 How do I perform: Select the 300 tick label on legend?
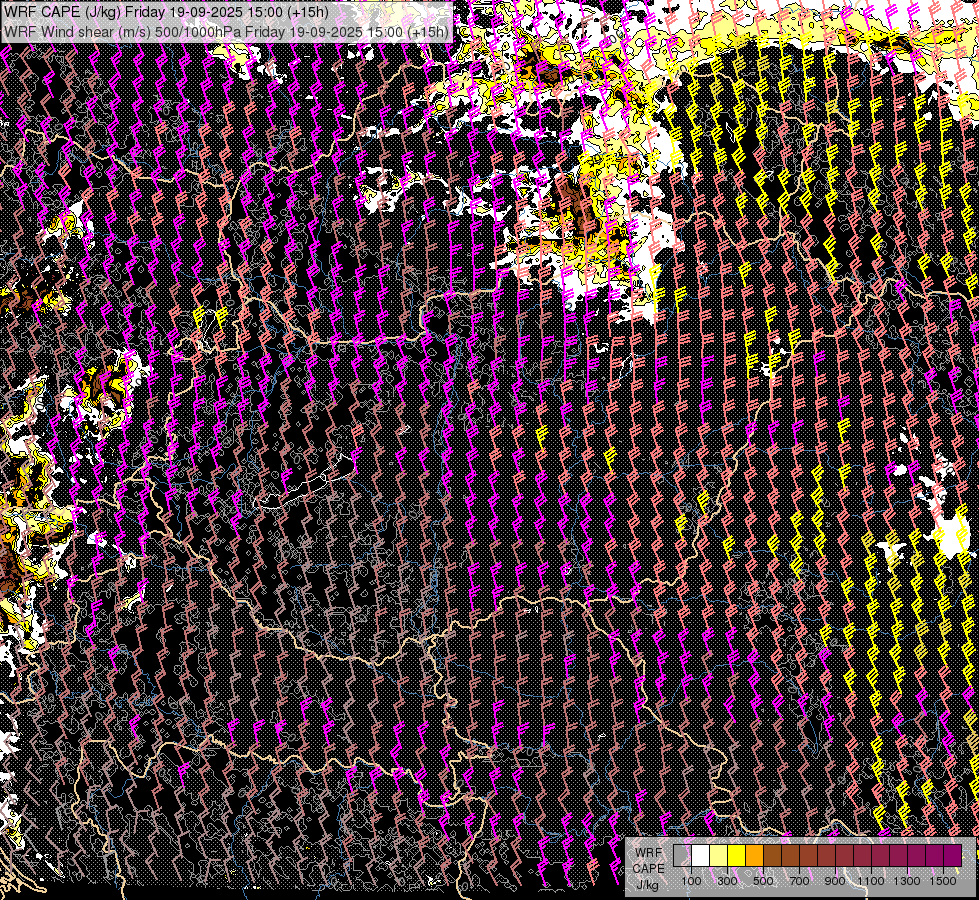(727, 881)
